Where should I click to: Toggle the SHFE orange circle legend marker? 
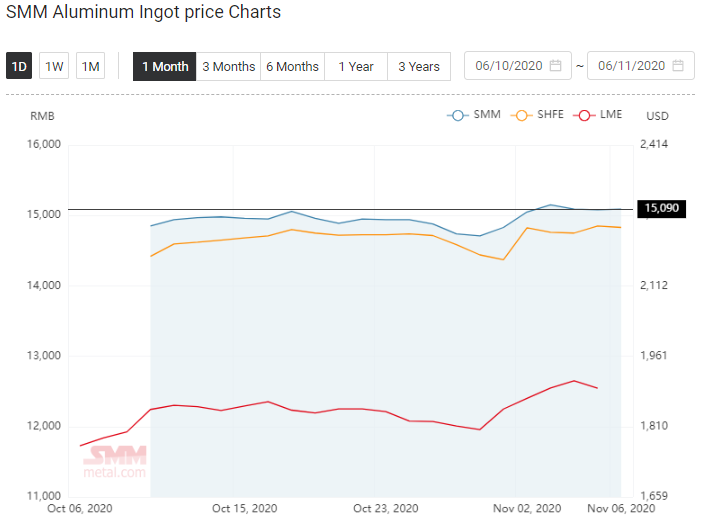tap(521, 115)
